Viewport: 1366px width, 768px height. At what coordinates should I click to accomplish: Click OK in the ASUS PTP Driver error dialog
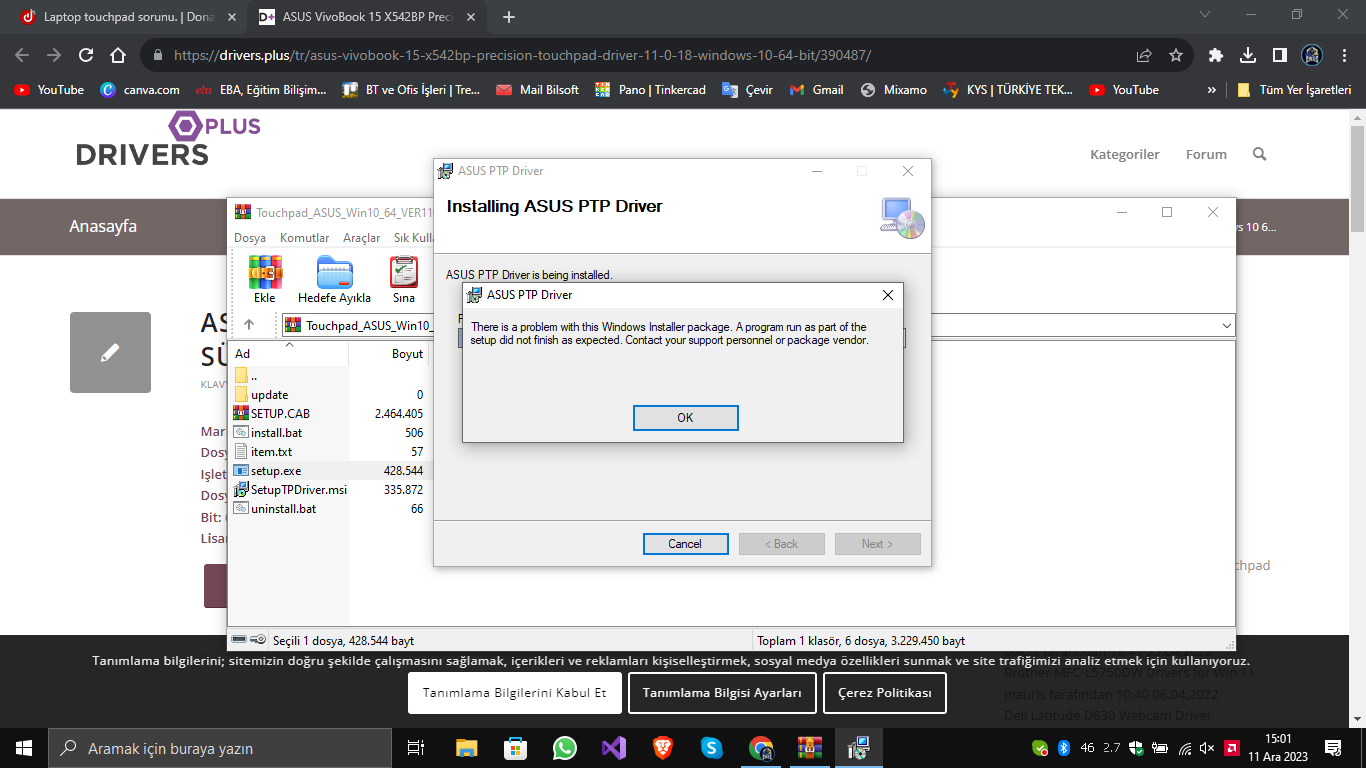click(685, 418)
